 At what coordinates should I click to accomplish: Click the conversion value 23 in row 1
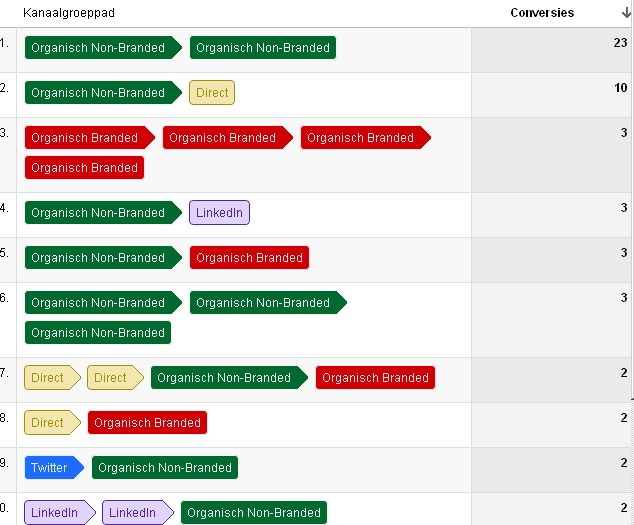(620, 43)
